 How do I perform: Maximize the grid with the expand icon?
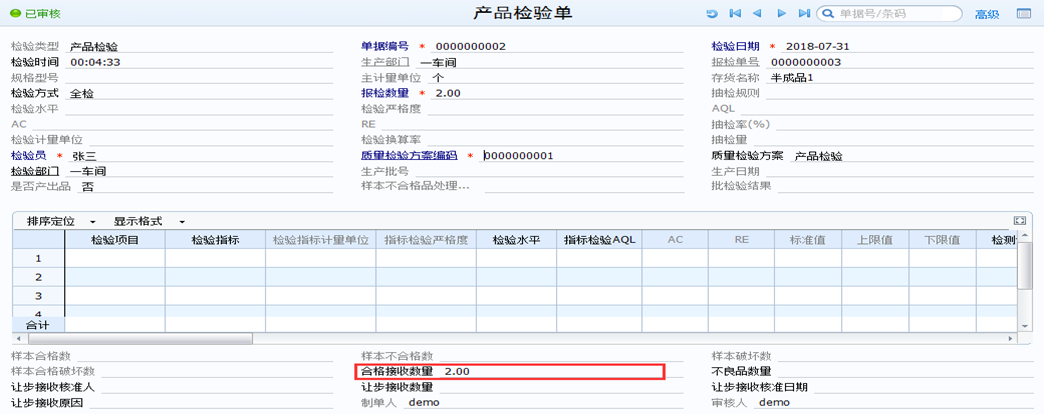[1019, 221]
